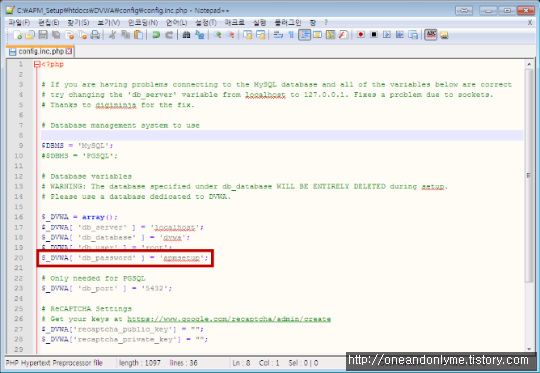Open the 편집(E) menu
Image resolution: width=540 pixels, height=373 pixels.
(x=49, y=23)
